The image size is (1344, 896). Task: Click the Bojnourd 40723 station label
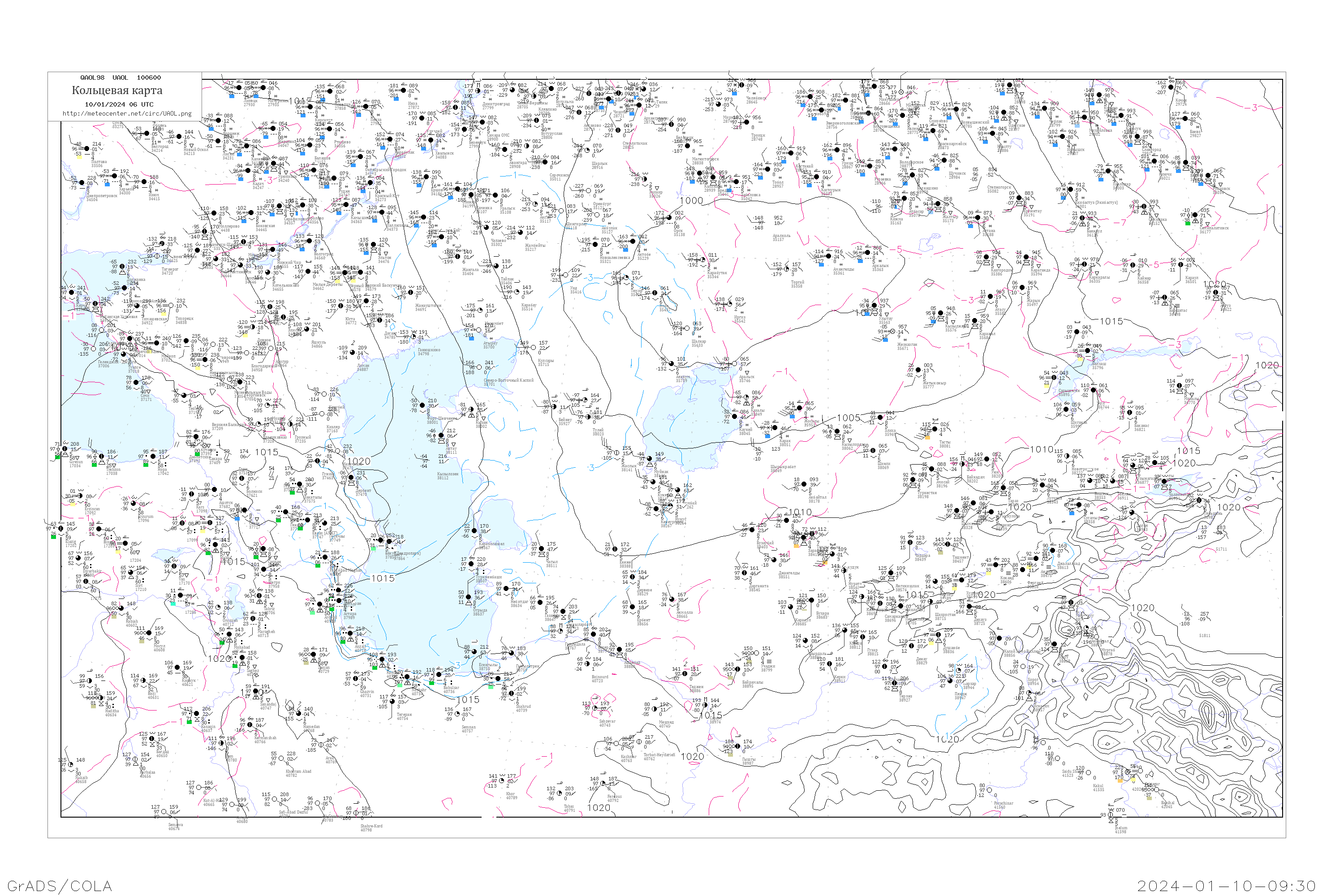[x=600, y=679]
